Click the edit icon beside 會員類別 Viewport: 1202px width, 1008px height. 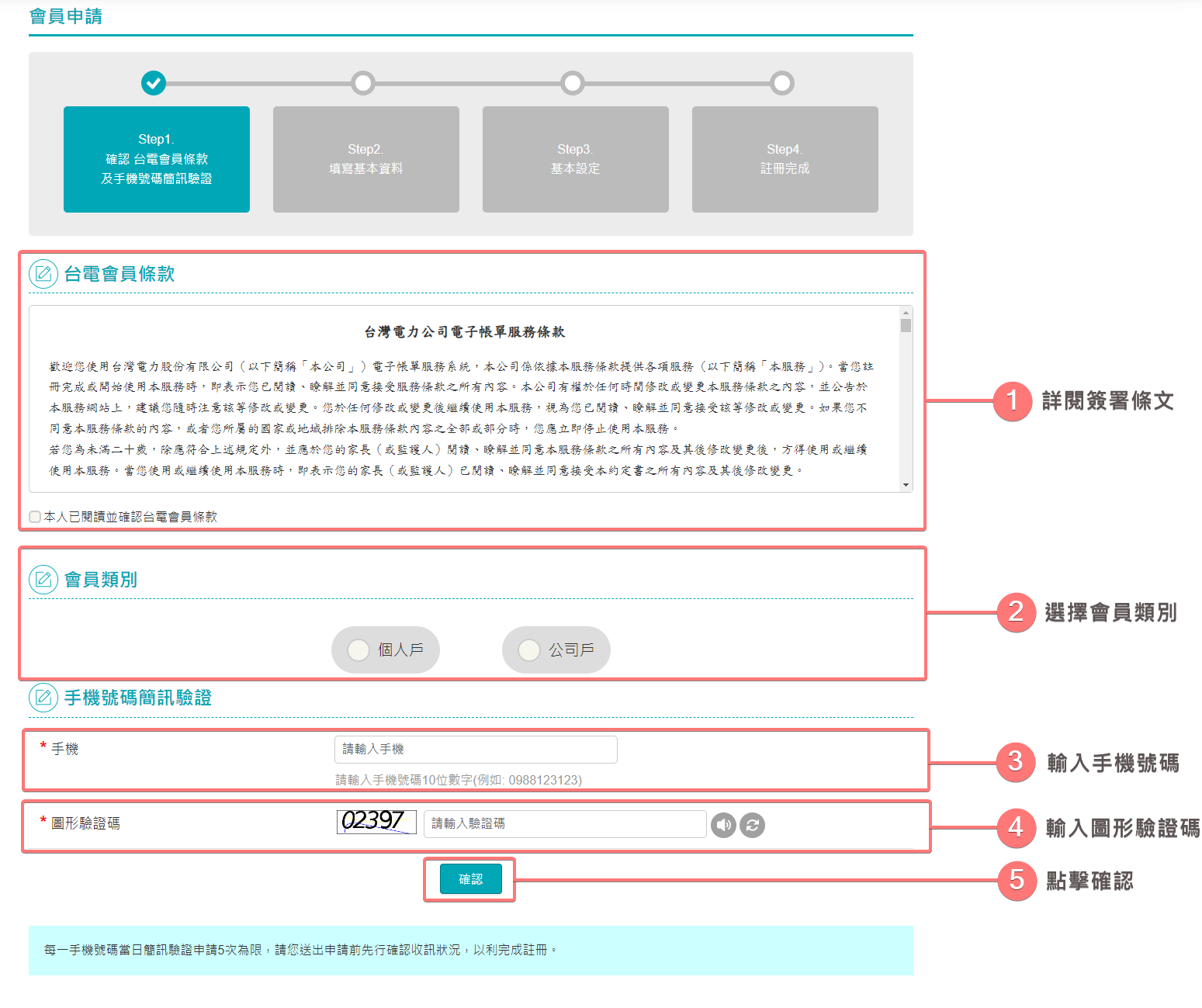43,580
